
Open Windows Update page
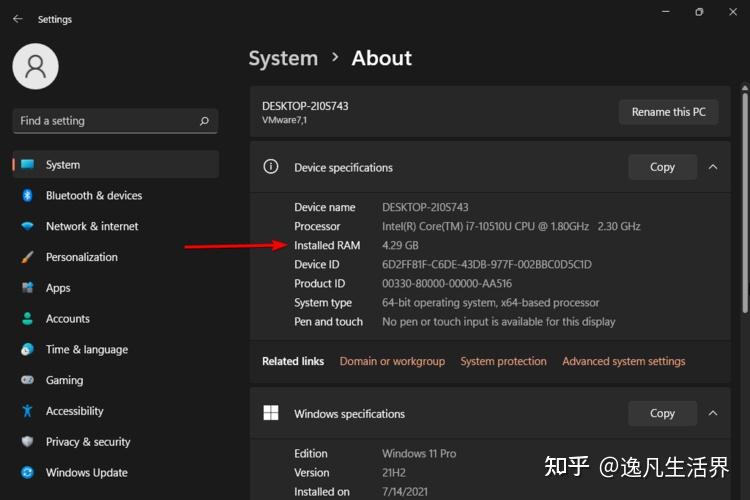click(x=116, y=472)
